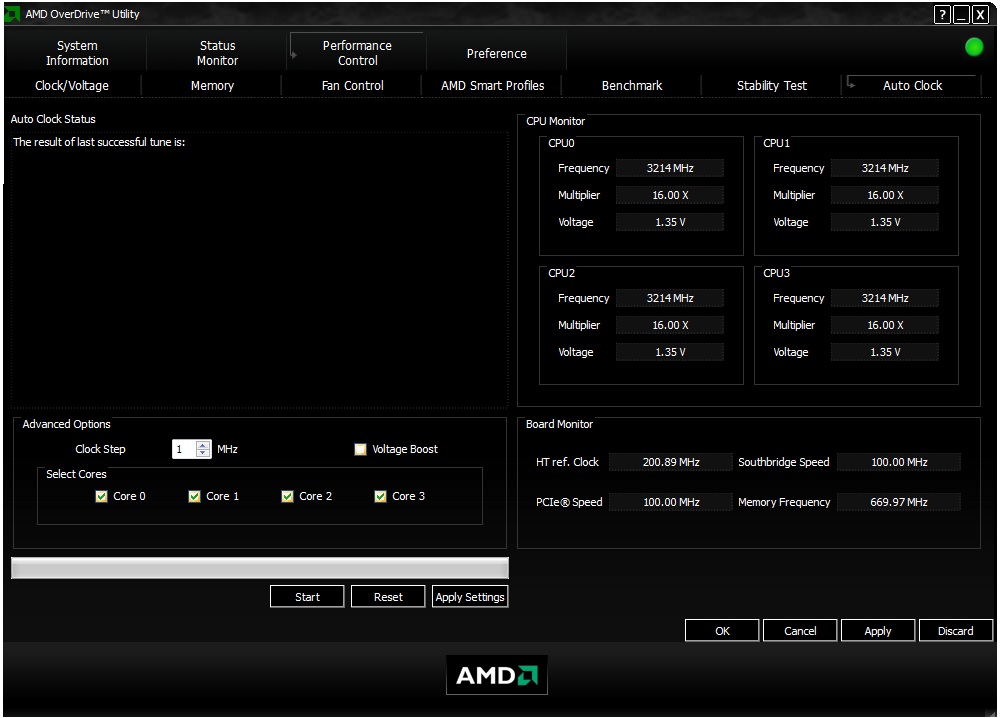Click Southbridge Speed value 100.00 MHz

coord(899,462)
